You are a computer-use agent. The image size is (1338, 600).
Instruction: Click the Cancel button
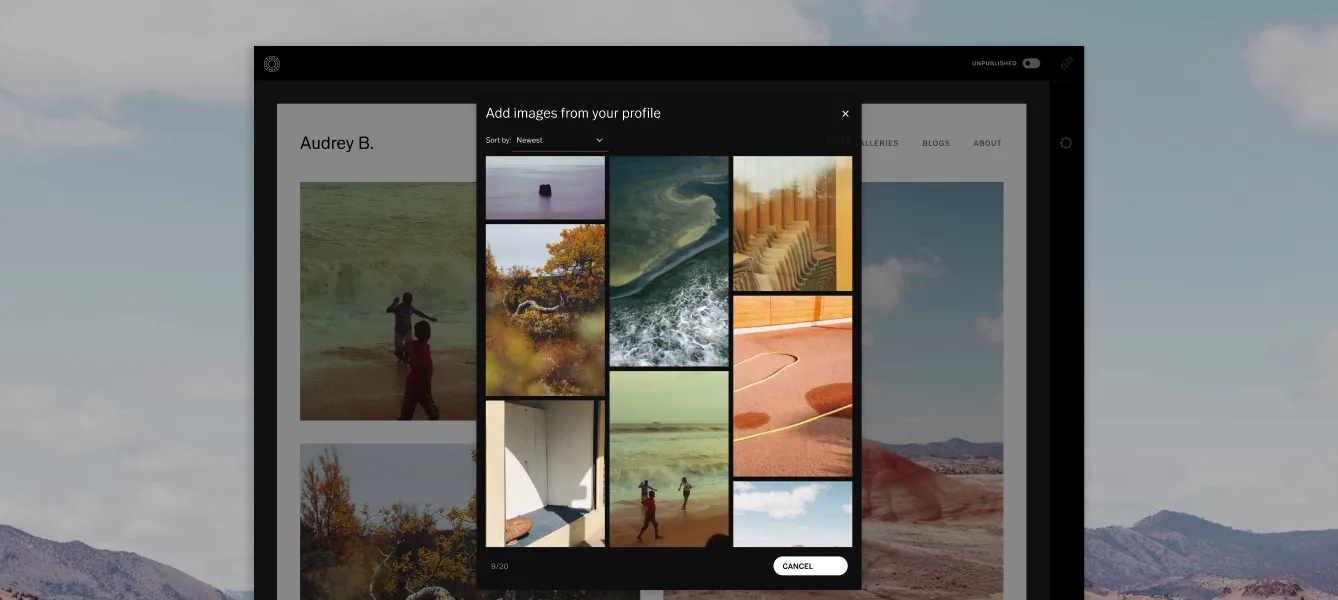[x=810, y=566]
